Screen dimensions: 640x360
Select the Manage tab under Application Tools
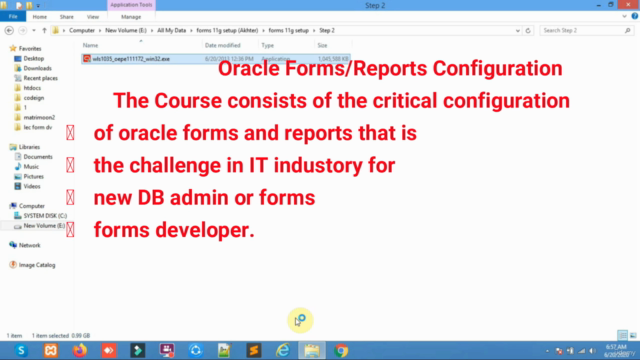[x=131, y=17]
